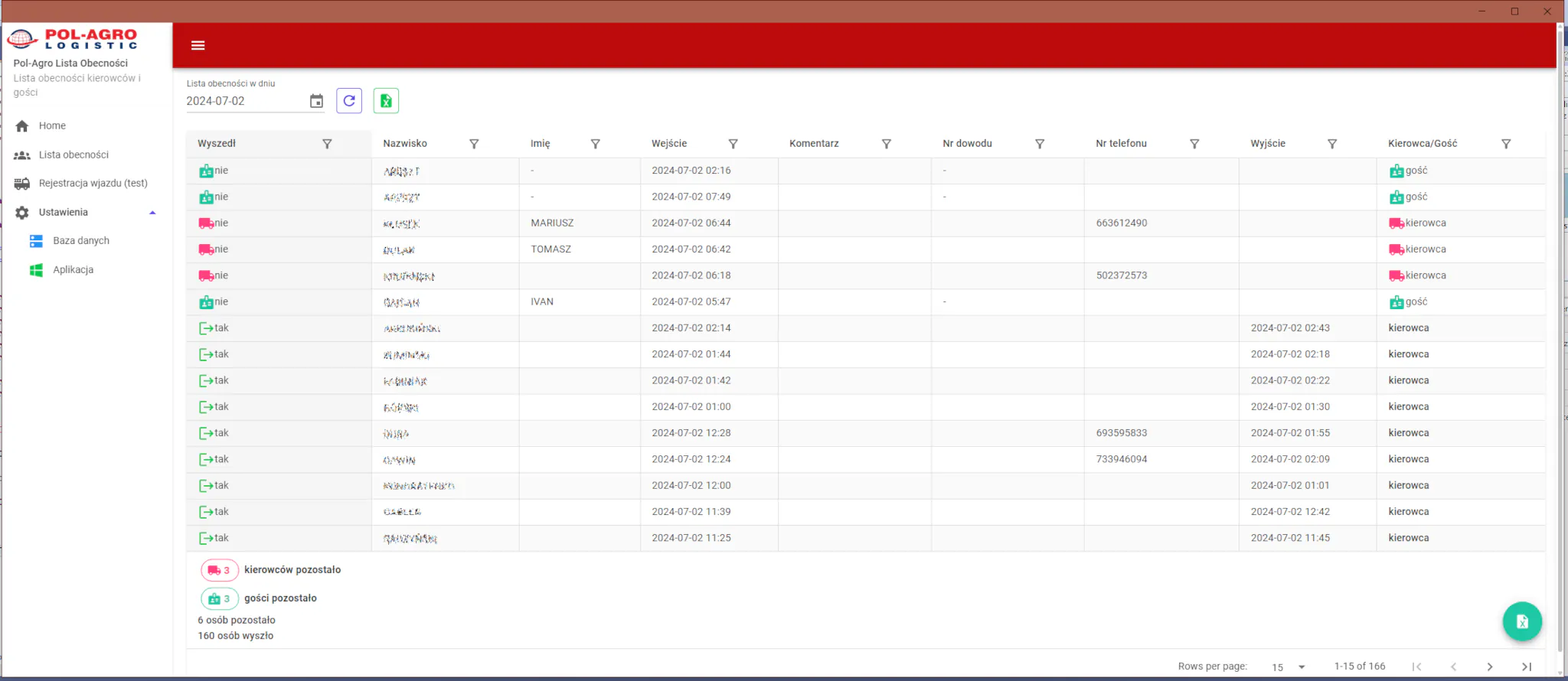1568x681 pixels.
Task: Open the hamburger menu in red header
Action: pyautogui.click(x=198, y=45)
